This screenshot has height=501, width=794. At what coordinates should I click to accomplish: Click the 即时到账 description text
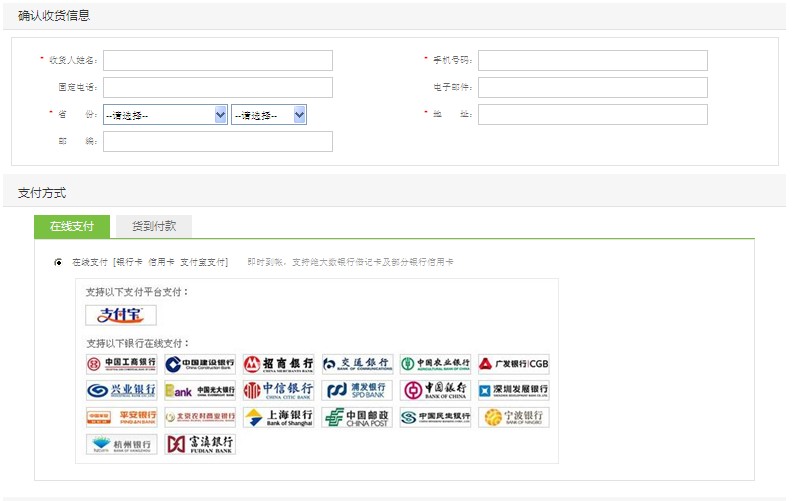point(350,262)
